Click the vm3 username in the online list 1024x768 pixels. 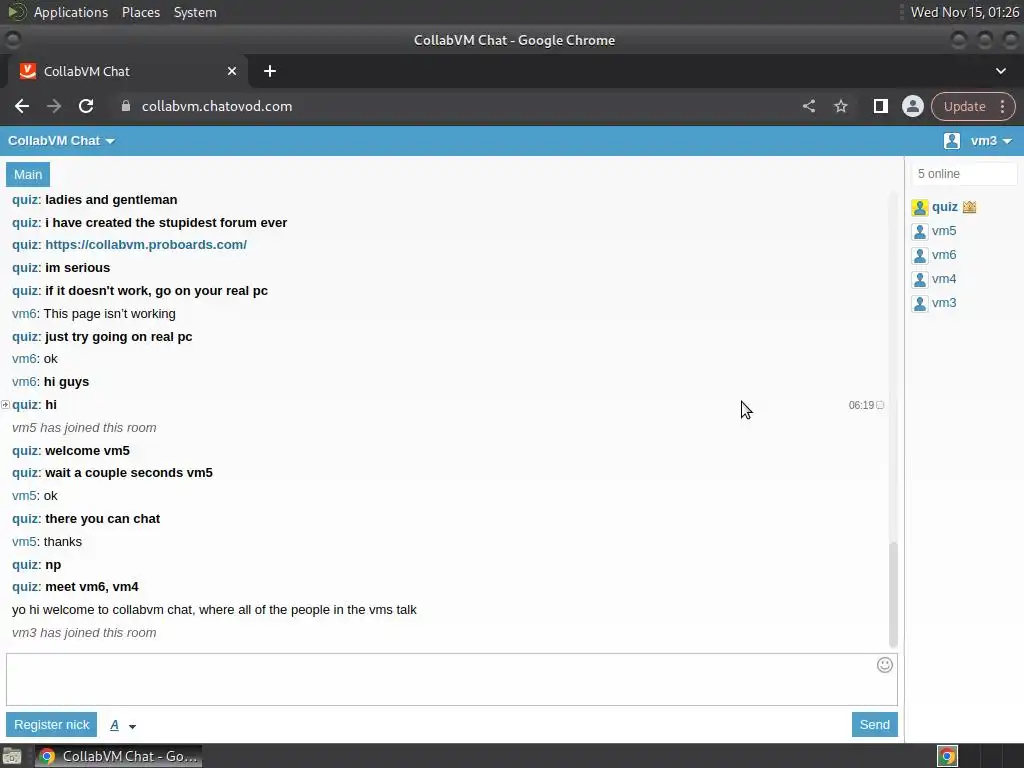[944, 303]
